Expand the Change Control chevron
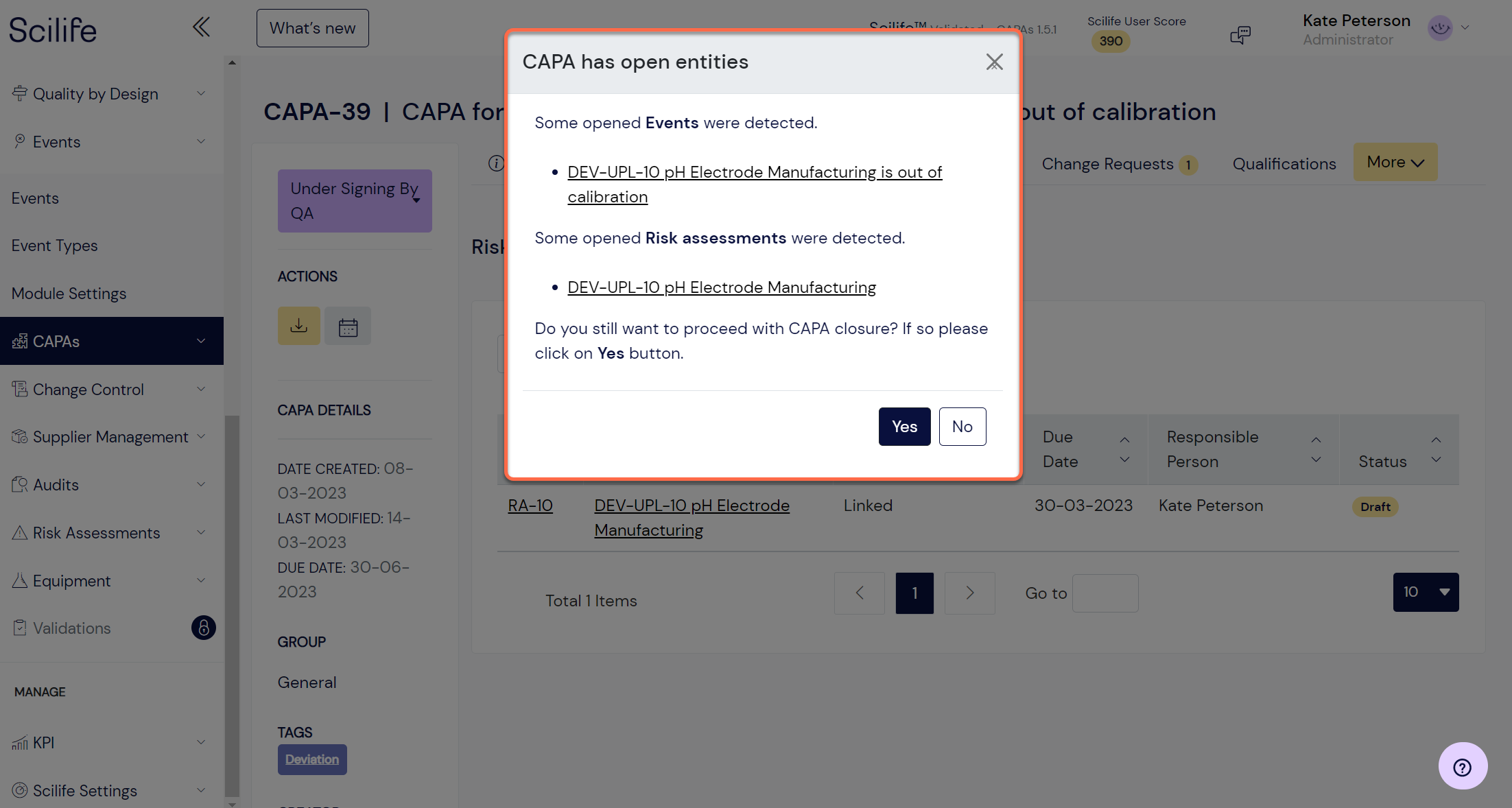 click(201, 389)
